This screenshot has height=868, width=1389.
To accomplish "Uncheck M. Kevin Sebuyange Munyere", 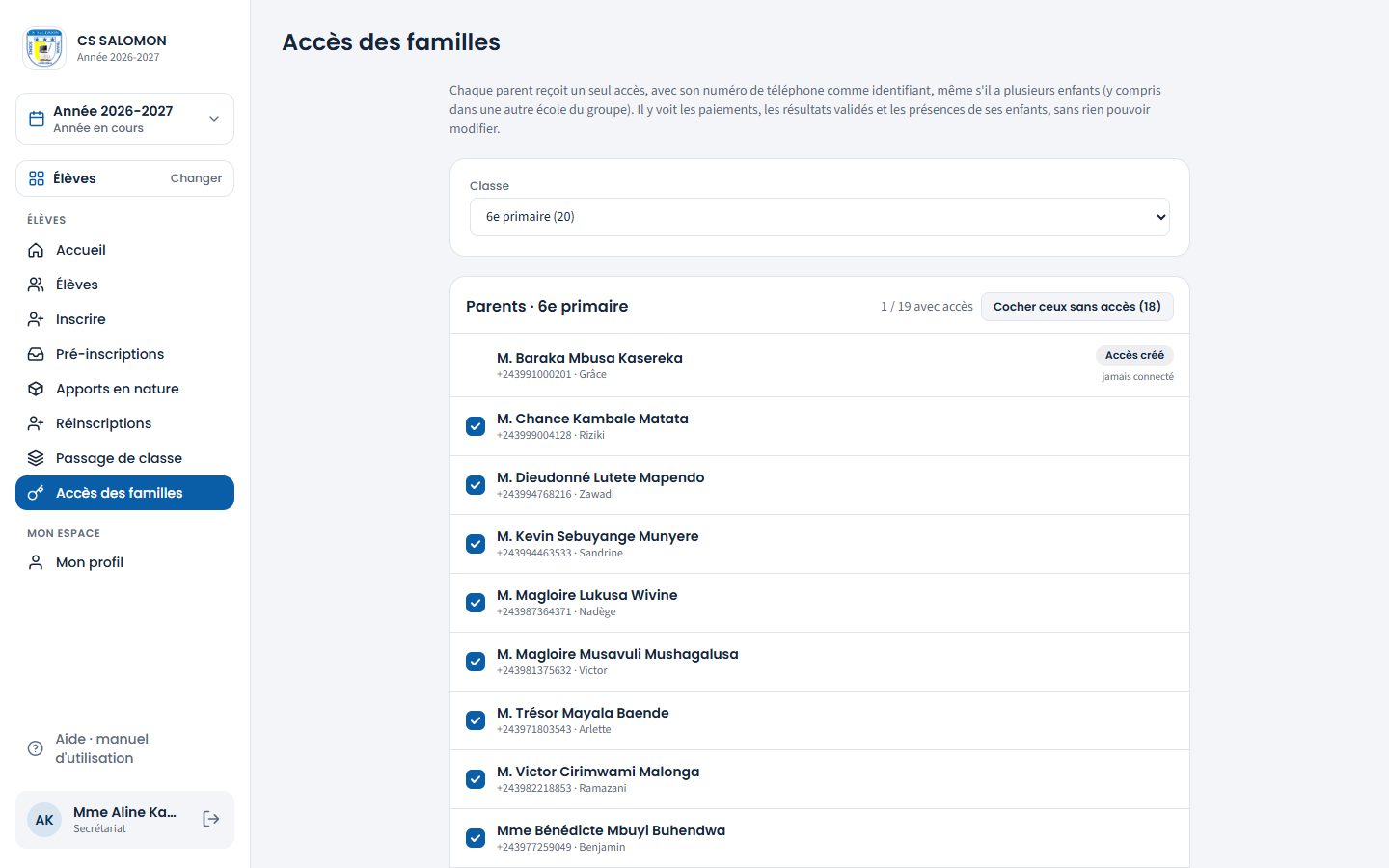I will [x=476, y=544].
